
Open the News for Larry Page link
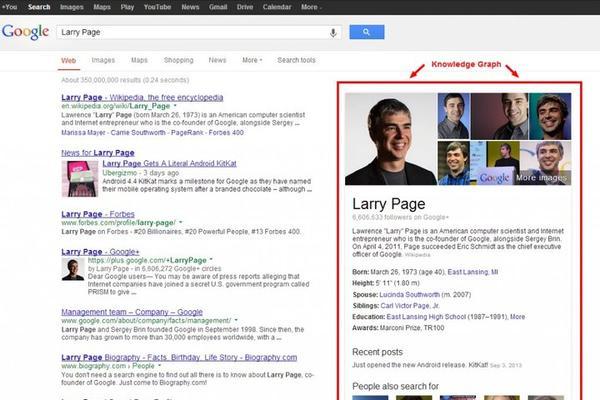point(98,153)
